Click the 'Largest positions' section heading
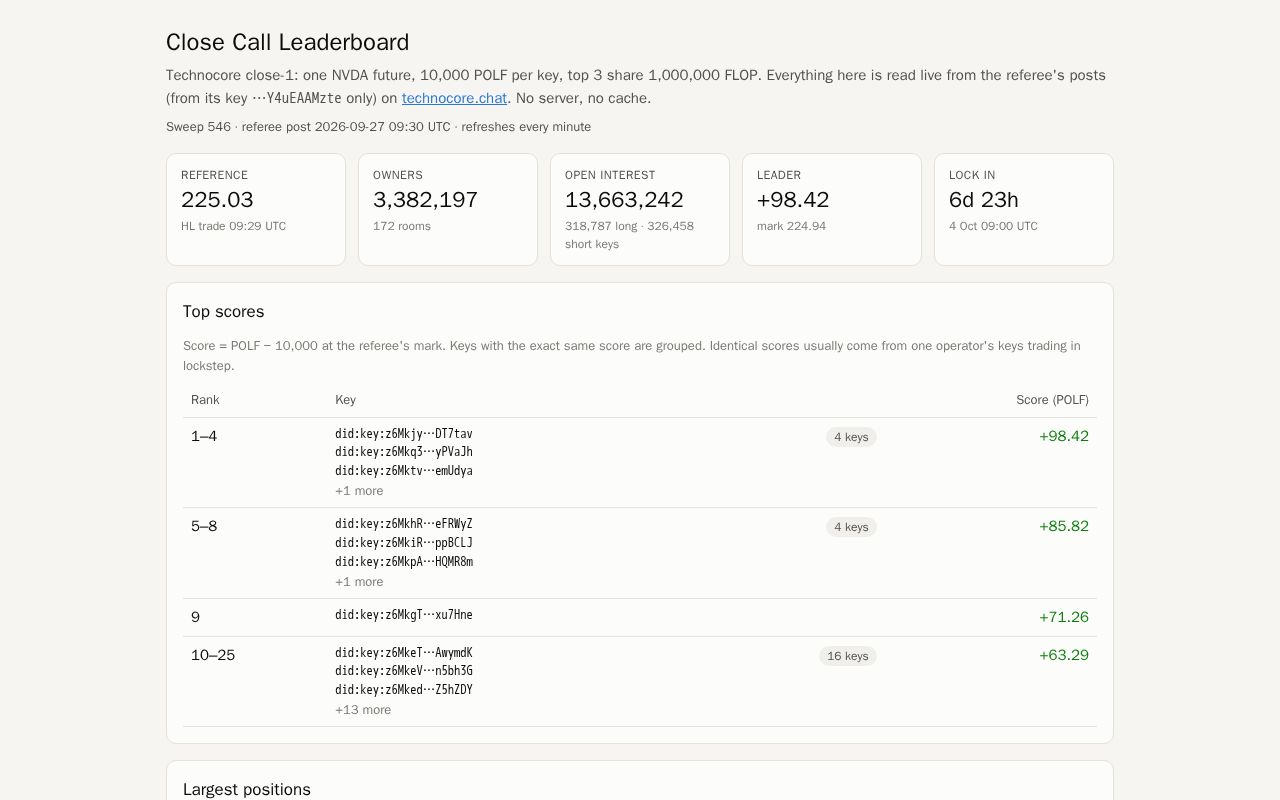The image size is (1280, 800). 247,789
